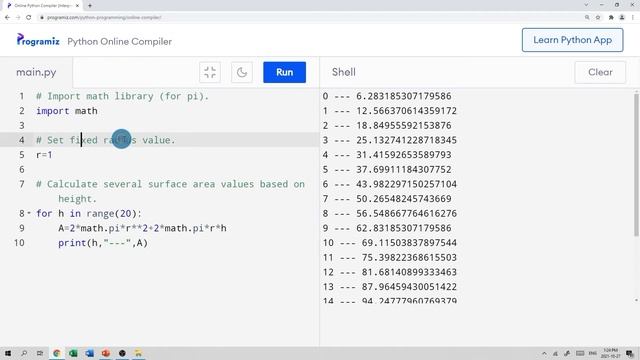
Task: Bookmark this page with the star icon
Action: [x=598, y=18]
